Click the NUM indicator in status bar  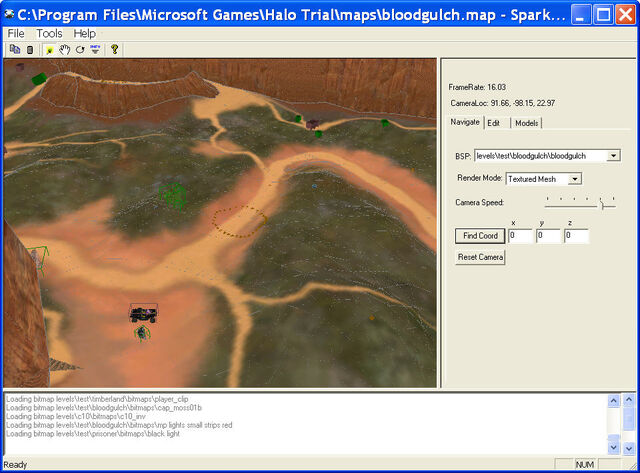[584, 464]
